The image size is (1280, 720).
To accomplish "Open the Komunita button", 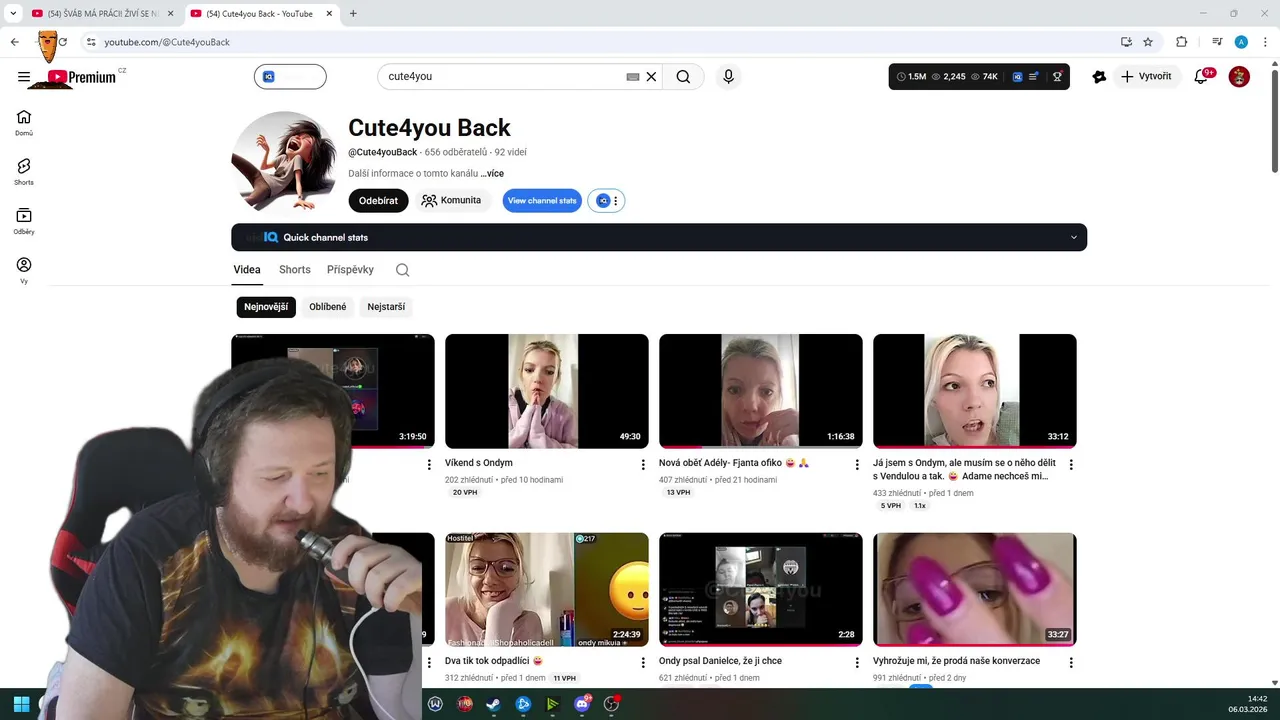I will click(x=452, y=201).
